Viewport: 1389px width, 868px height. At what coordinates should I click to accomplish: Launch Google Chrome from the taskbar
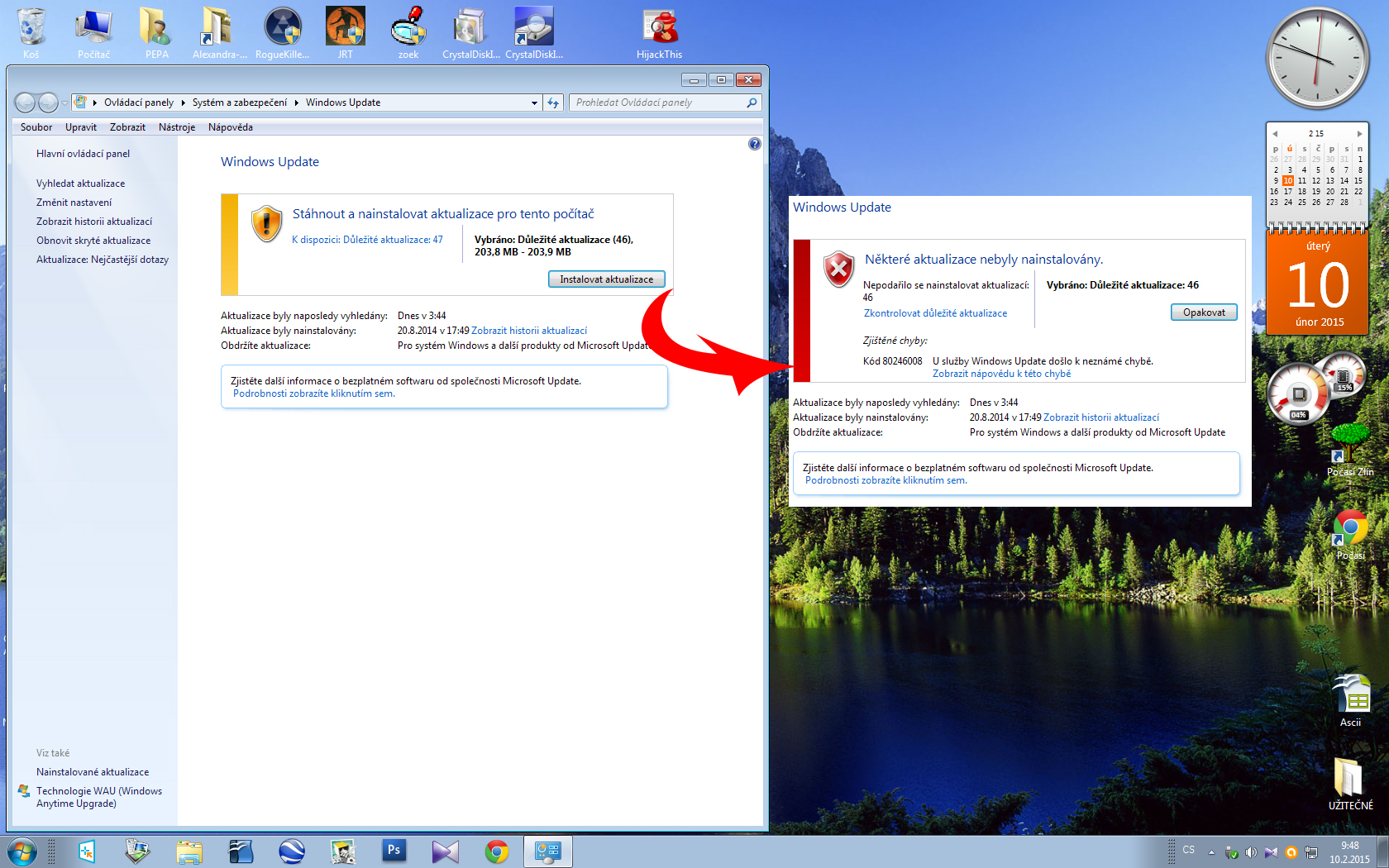point(497,851)
